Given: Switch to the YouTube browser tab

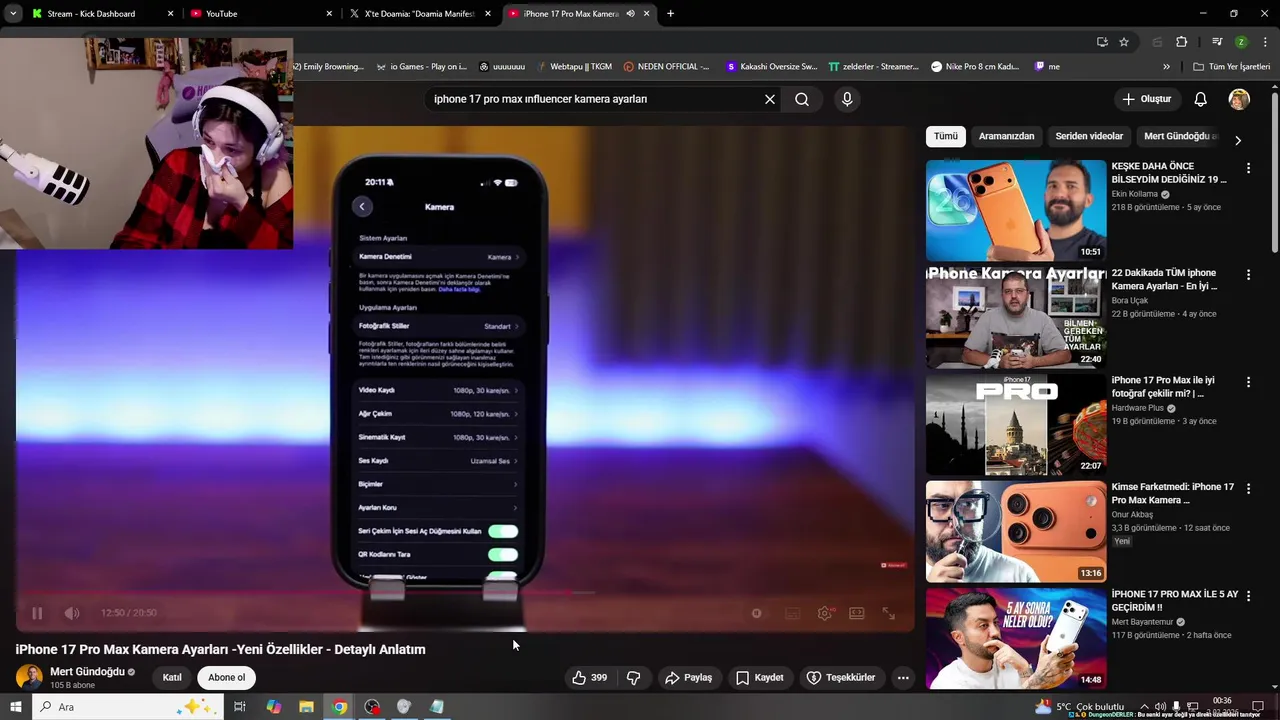Looking at the screenshot, I should click(261, 14).
